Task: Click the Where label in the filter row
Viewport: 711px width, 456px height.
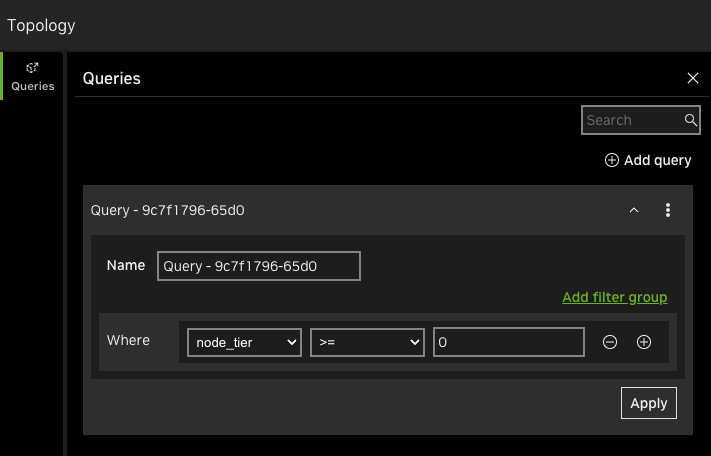Action: click(x=128, y=340)
